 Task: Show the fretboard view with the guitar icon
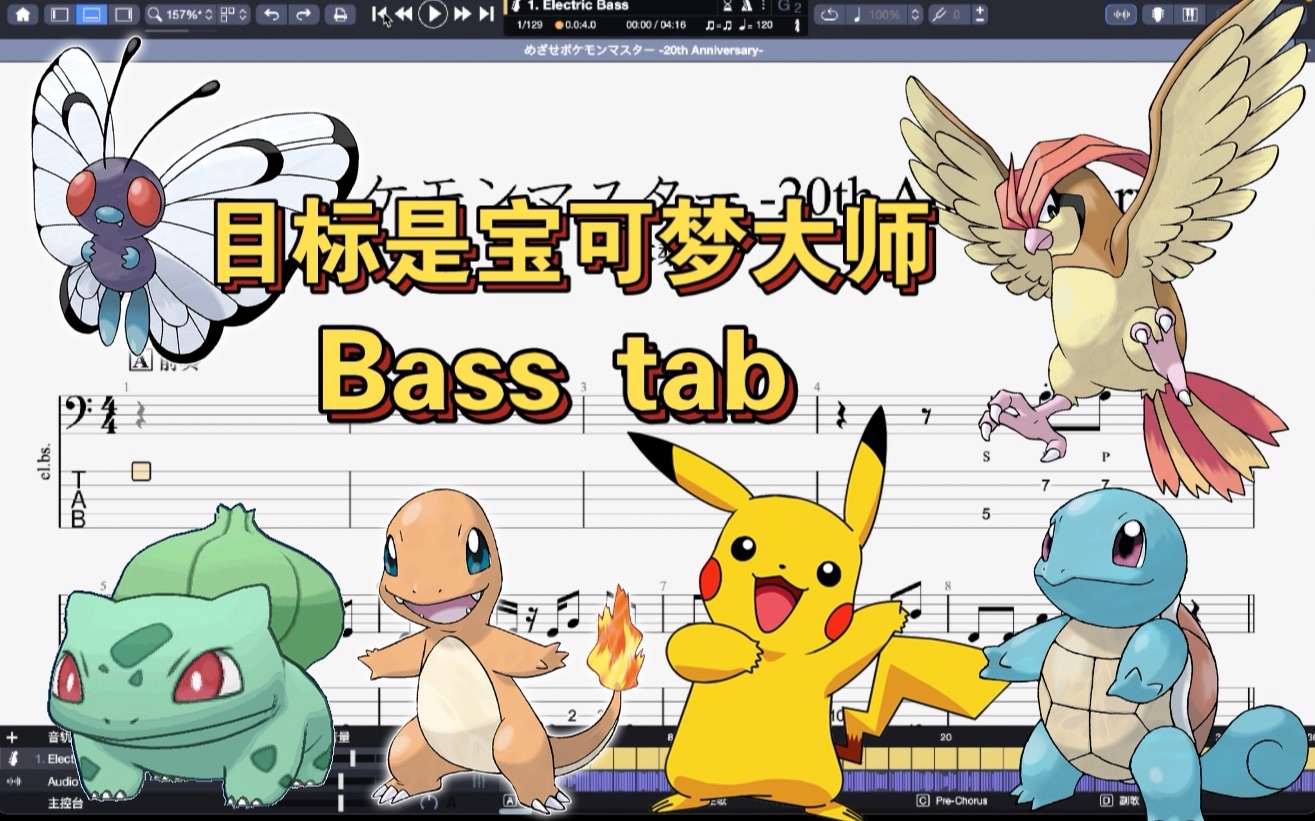click(x=1156, y=15)
